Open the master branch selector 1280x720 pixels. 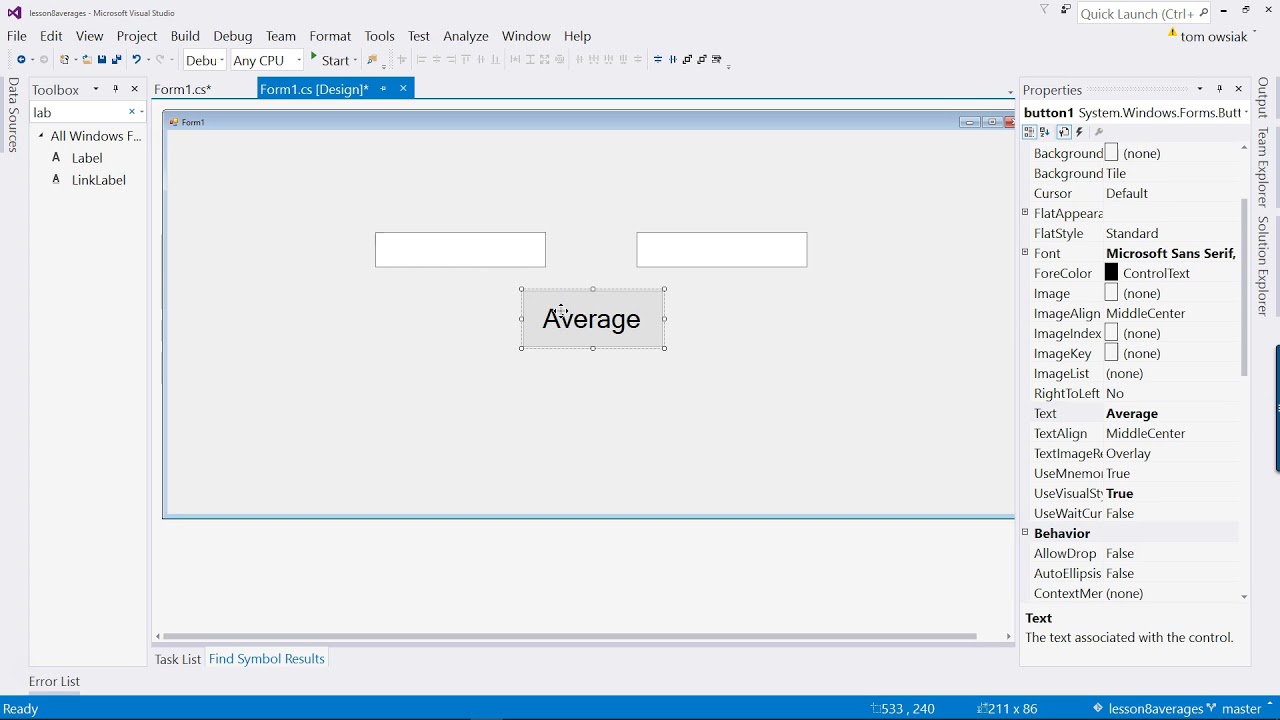pyautogui.click(x=1241, y=708)
